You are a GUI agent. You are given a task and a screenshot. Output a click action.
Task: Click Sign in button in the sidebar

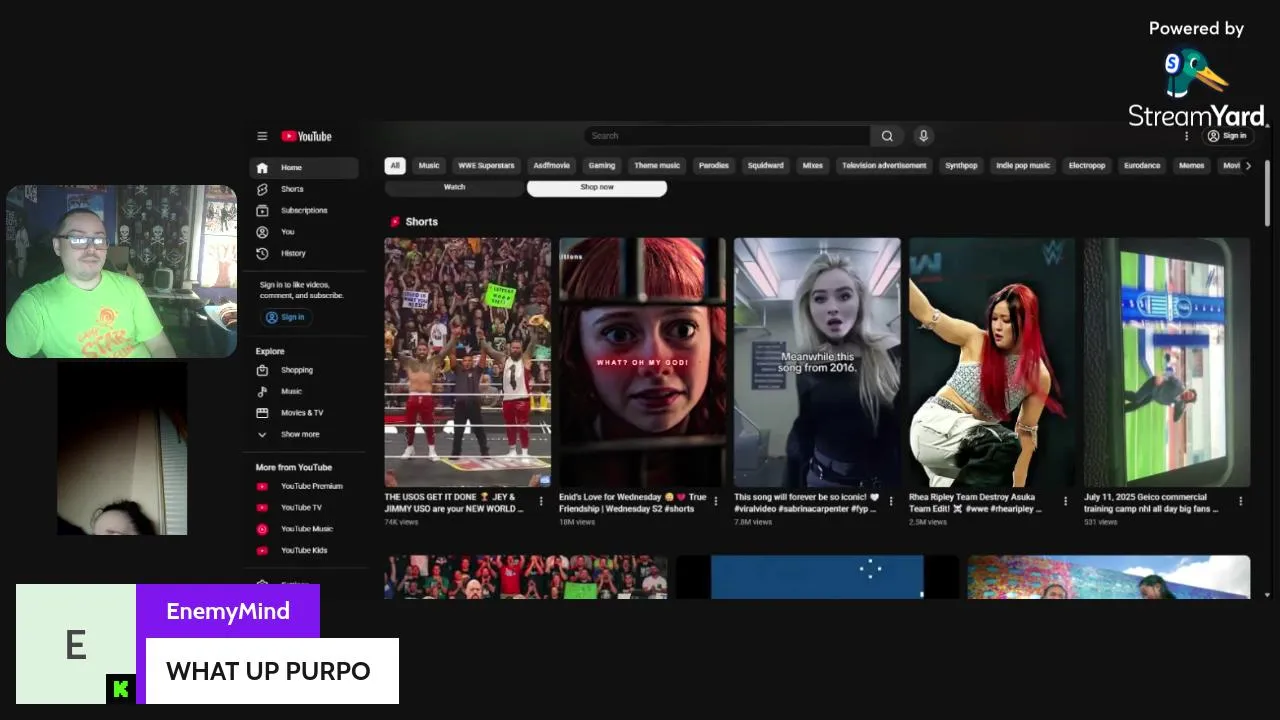point(286,317)
